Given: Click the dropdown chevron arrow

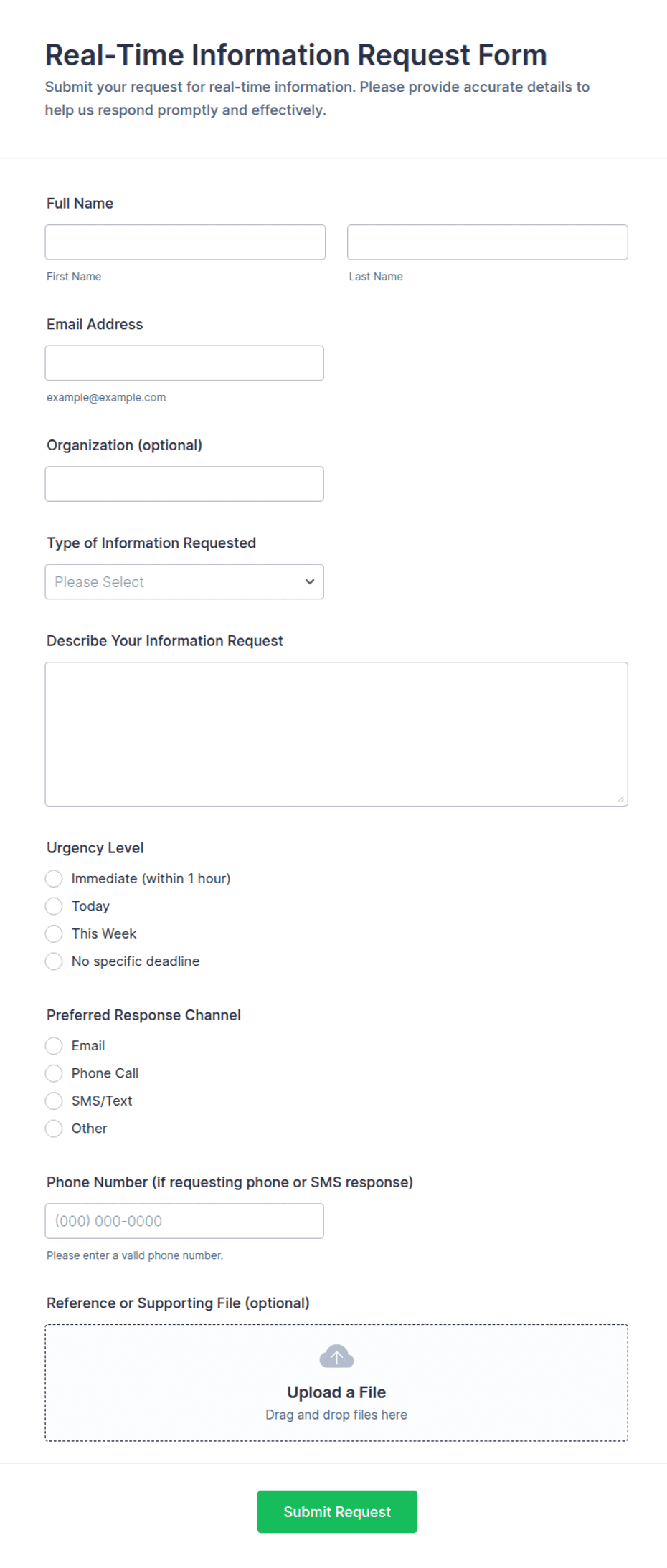Looking at the screenshot, I should point(310,581).
